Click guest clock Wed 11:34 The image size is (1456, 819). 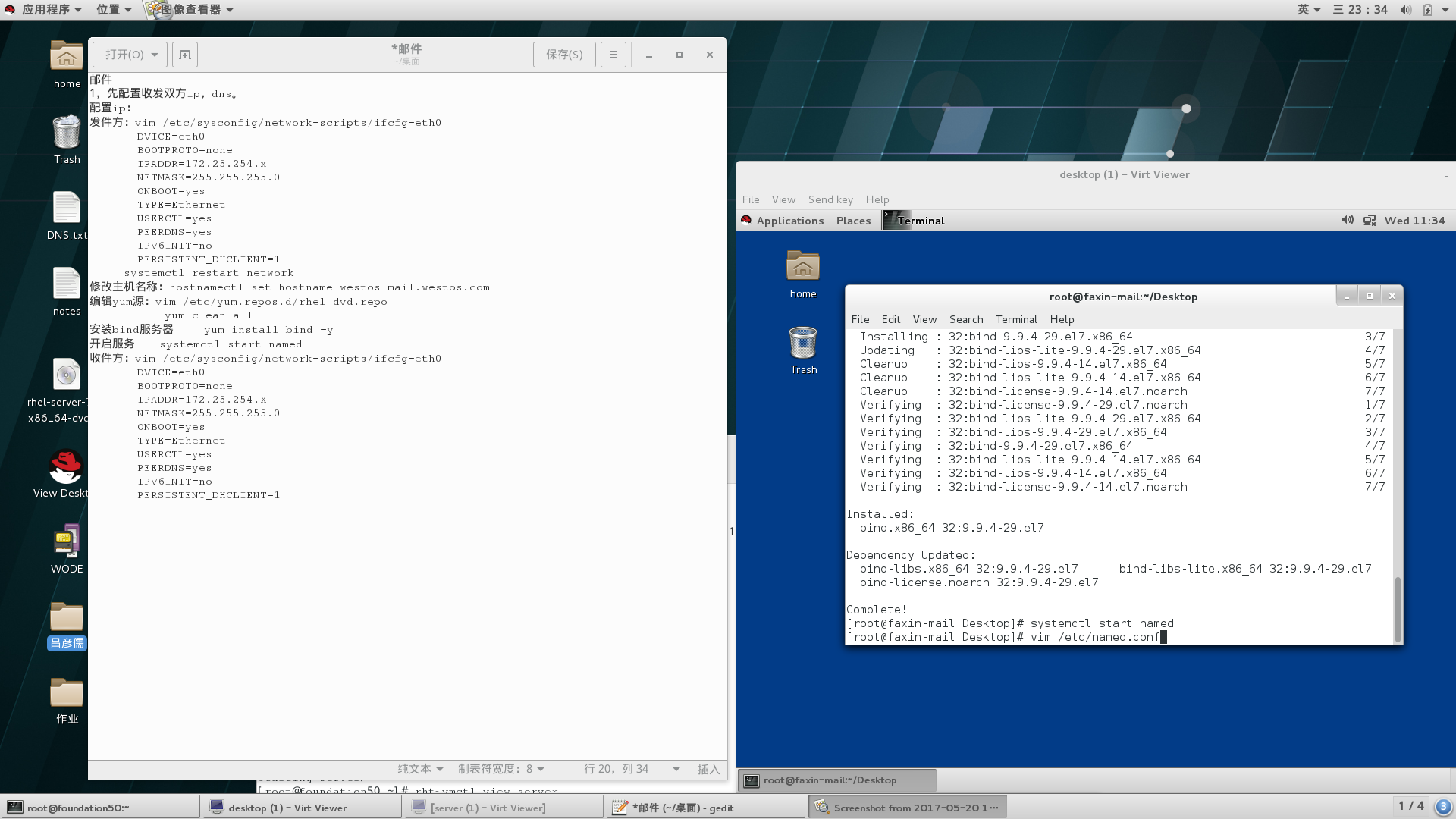(1414, 221)
